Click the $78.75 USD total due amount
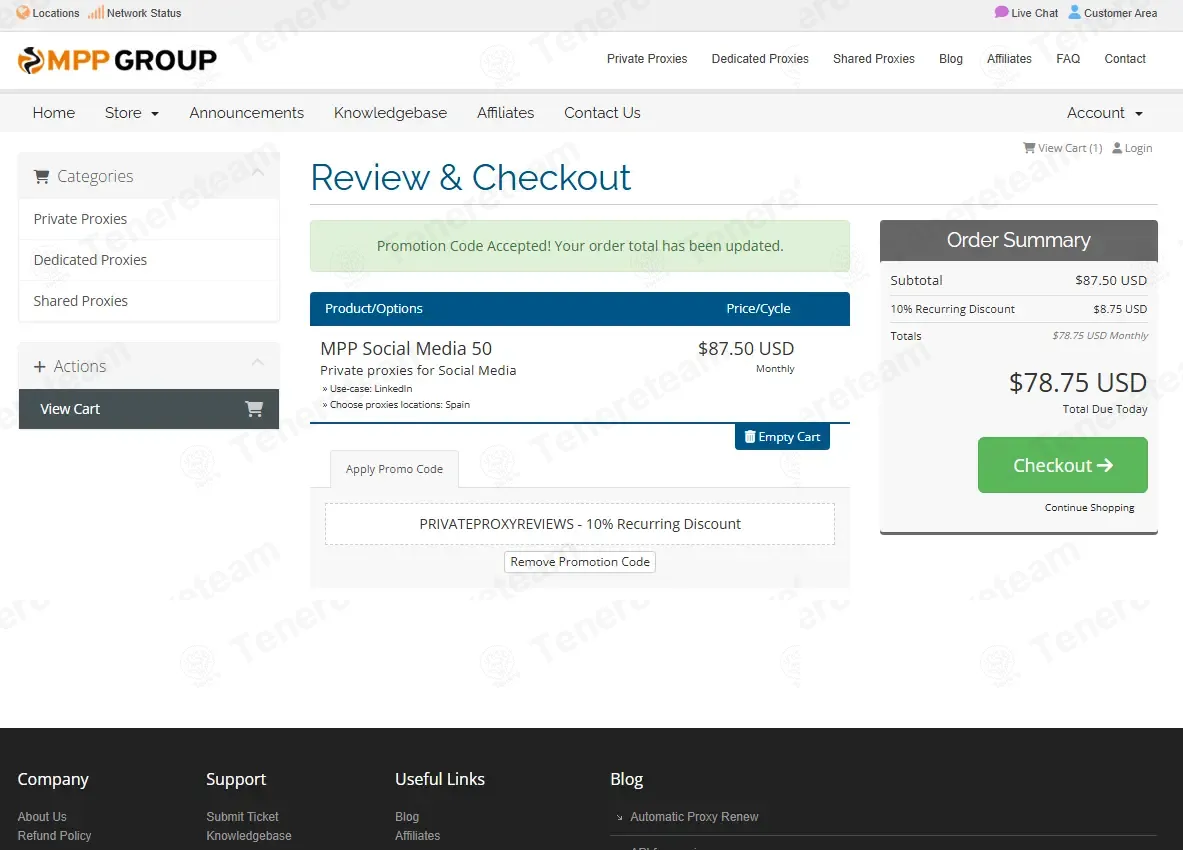1183x850 pixels. point(1077,383)
